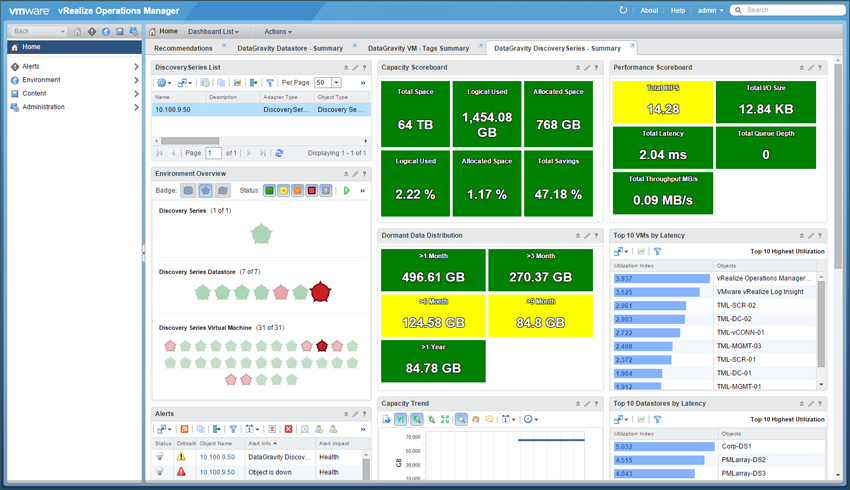
Task: Click the dark red virtual machine badge
Action: click(x=322, y=346)
